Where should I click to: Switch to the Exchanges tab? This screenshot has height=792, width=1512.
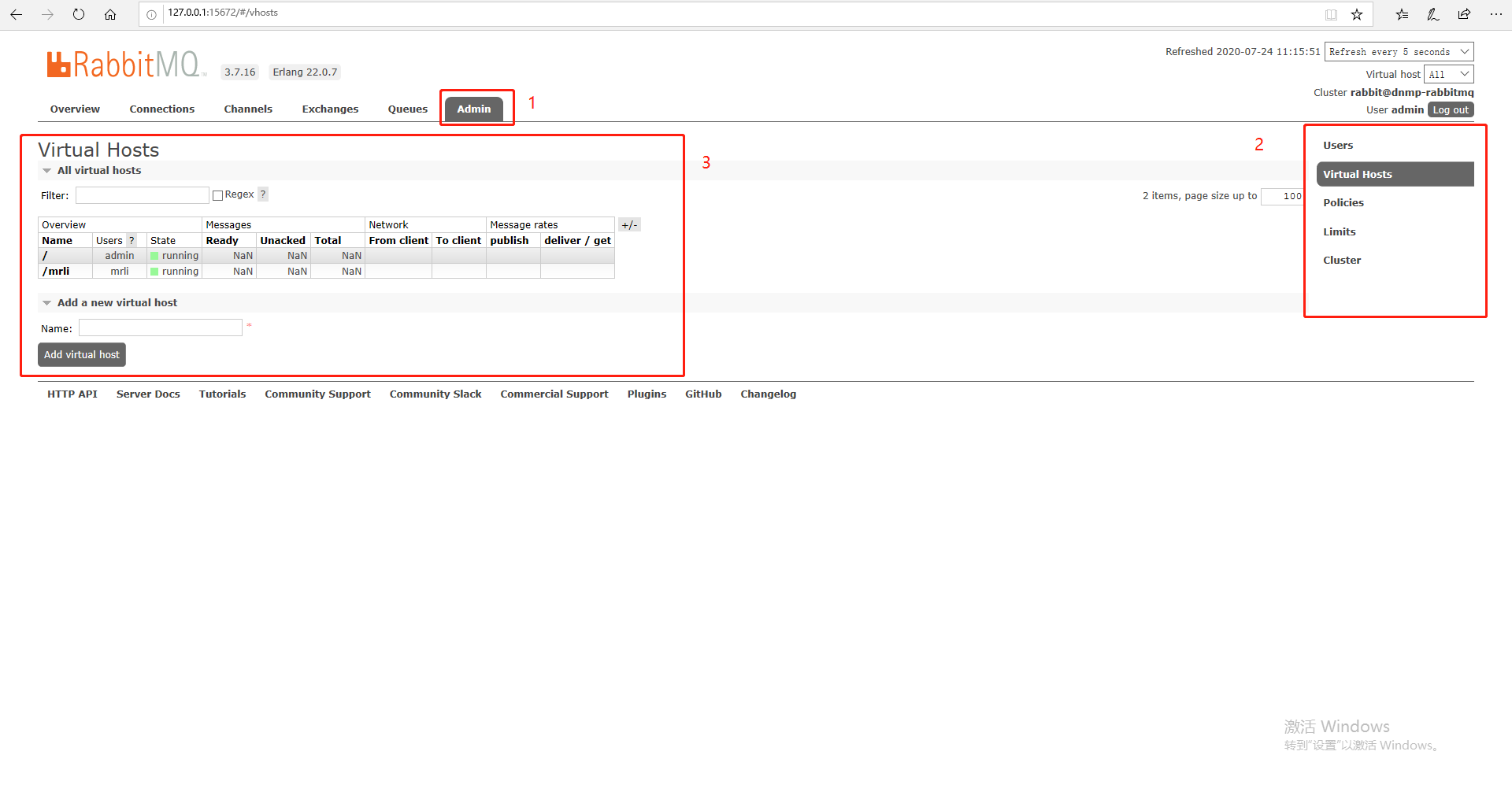tap(330, 109)
